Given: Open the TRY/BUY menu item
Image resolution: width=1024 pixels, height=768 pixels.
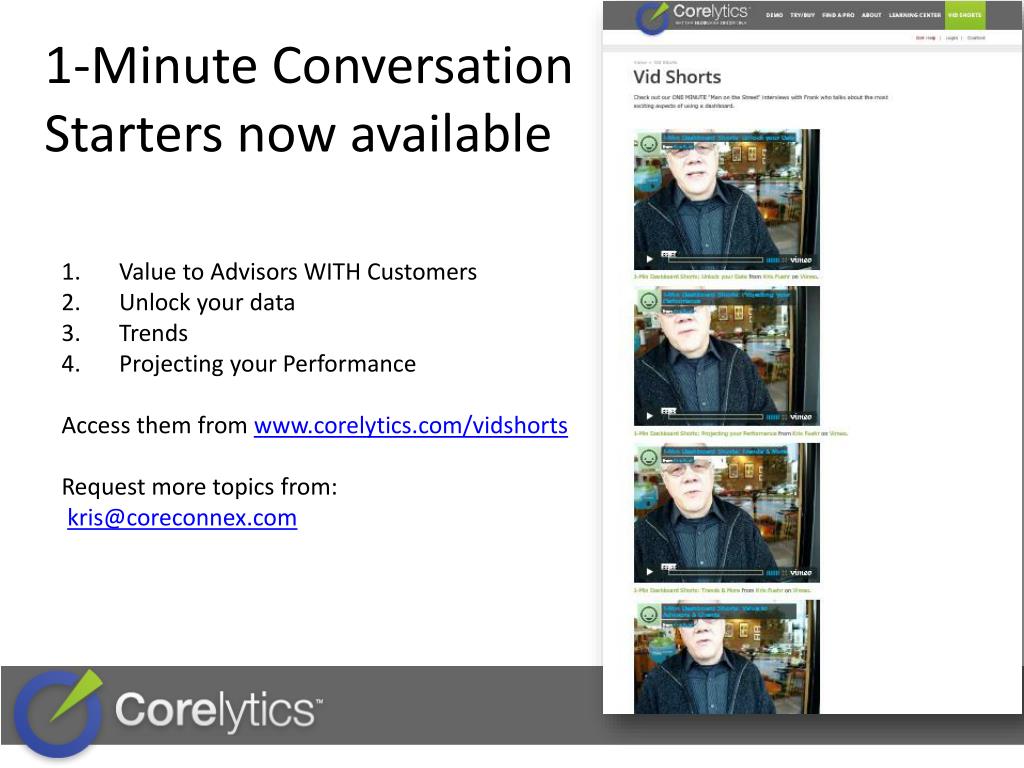Looking at the screenshot, I should 803,14.
